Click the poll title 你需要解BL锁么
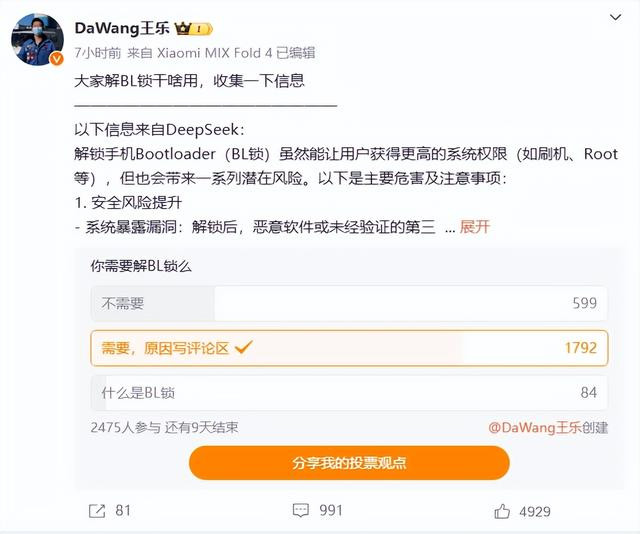This screenshot has width=640, height=534. [141, 266]
